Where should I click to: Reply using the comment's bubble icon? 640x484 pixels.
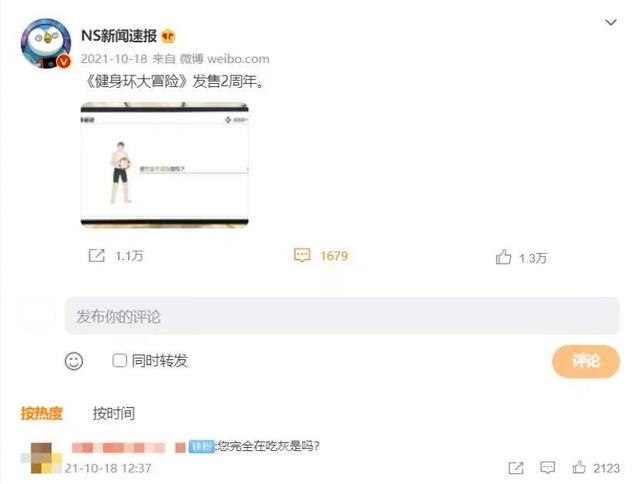[x=547, y=467]
